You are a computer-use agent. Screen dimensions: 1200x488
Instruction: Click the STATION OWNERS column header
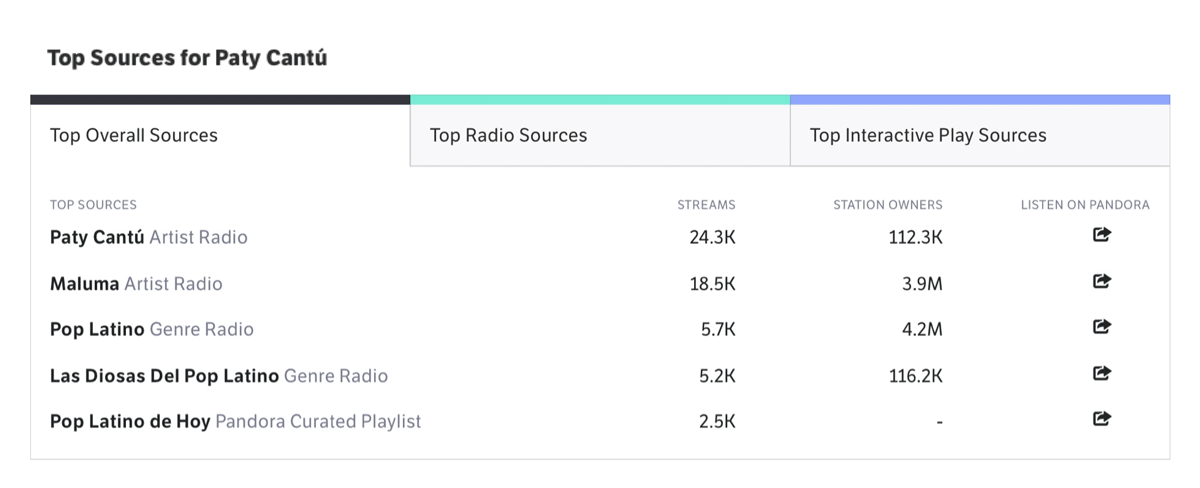(888, 205)
